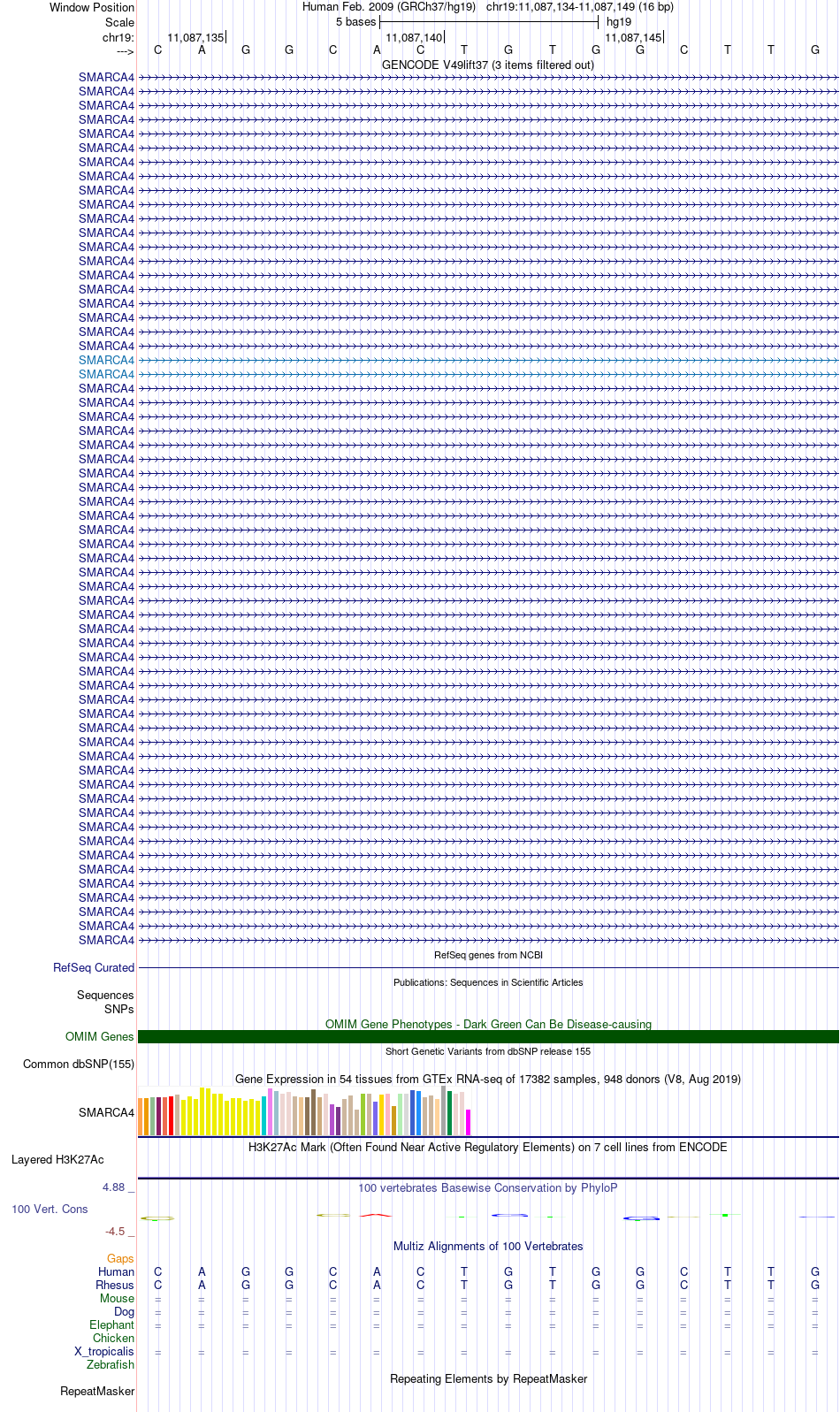Click the red PhyloP conservation peak
840x1412 pixels.
point(376,1215)
